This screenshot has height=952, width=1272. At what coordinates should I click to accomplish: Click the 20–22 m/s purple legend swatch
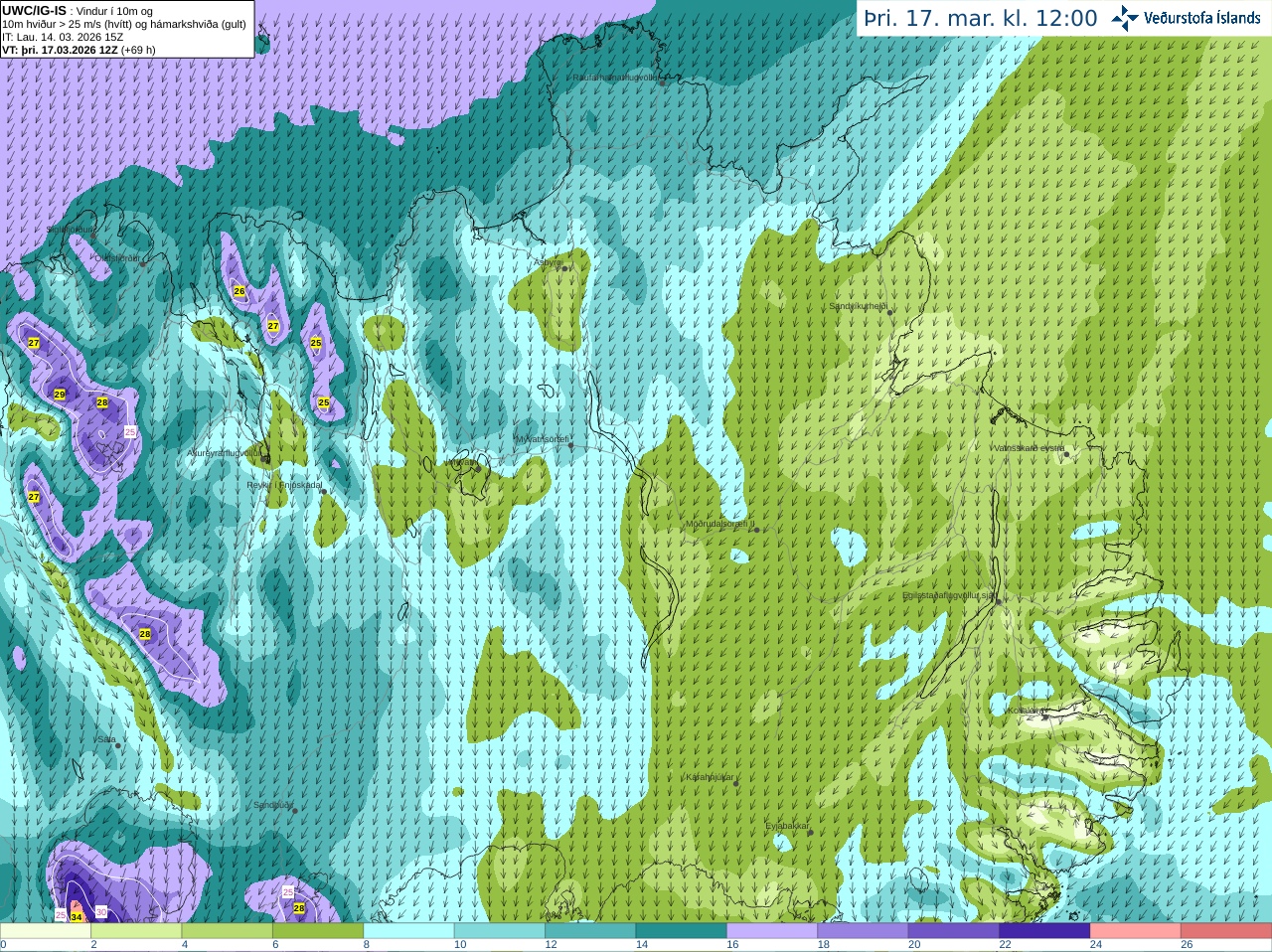coord(954,931)
